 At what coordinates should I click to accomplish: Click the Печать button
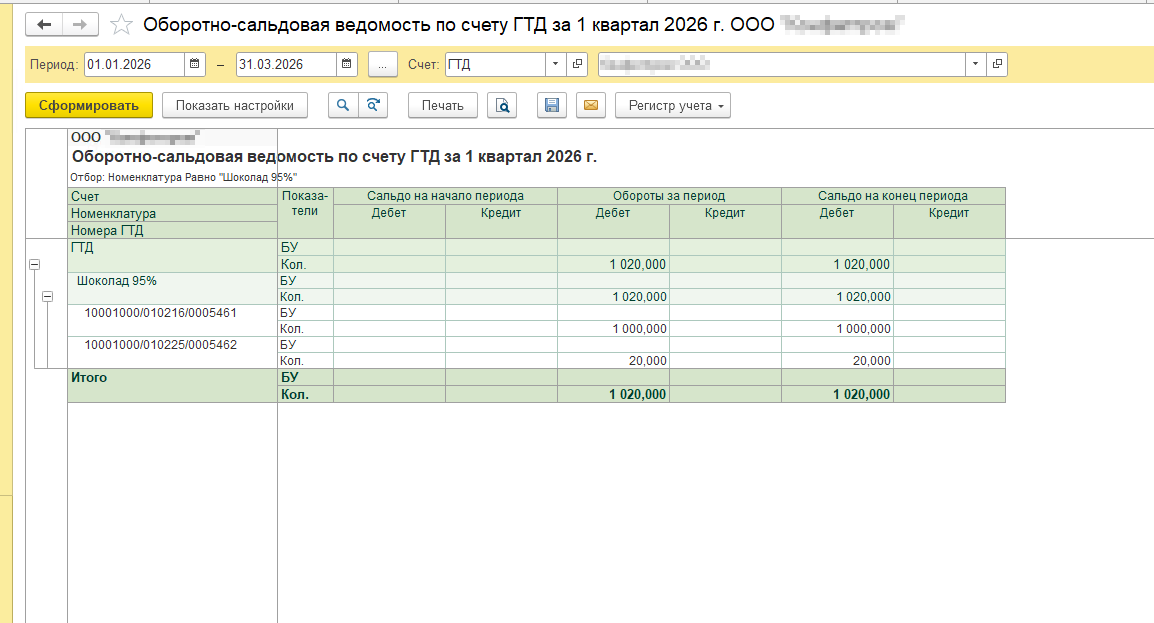(442, 105)
